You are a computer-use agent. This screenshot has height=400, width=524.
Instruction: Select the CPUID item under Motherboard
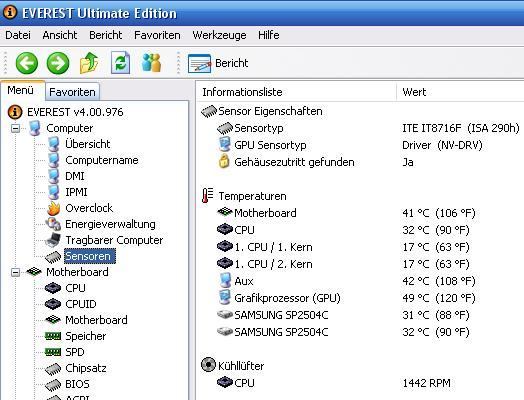point(81,304)
